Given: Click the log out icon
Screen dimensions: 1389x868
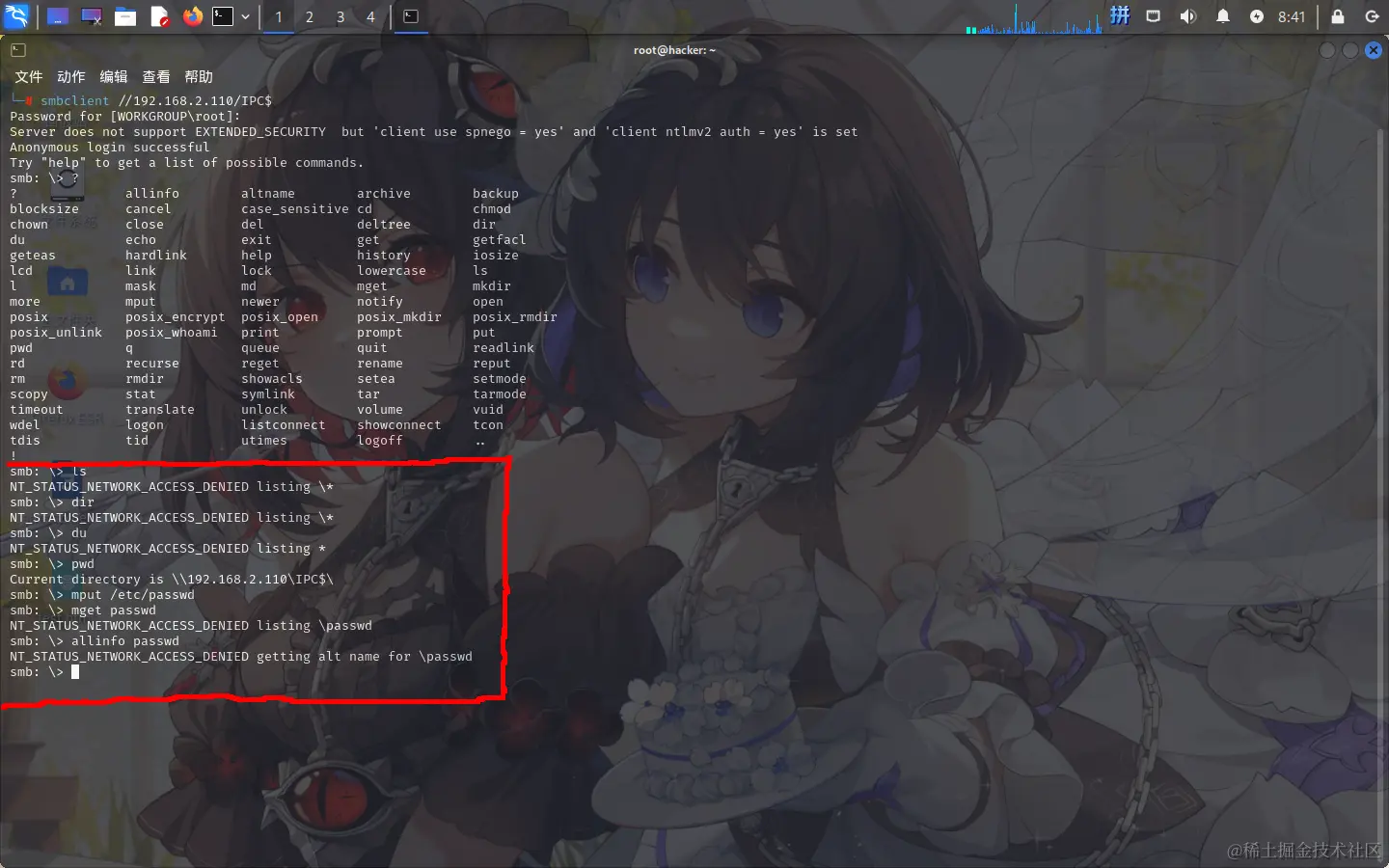Looking at the screenshot, I should [x=1373, y=16].
